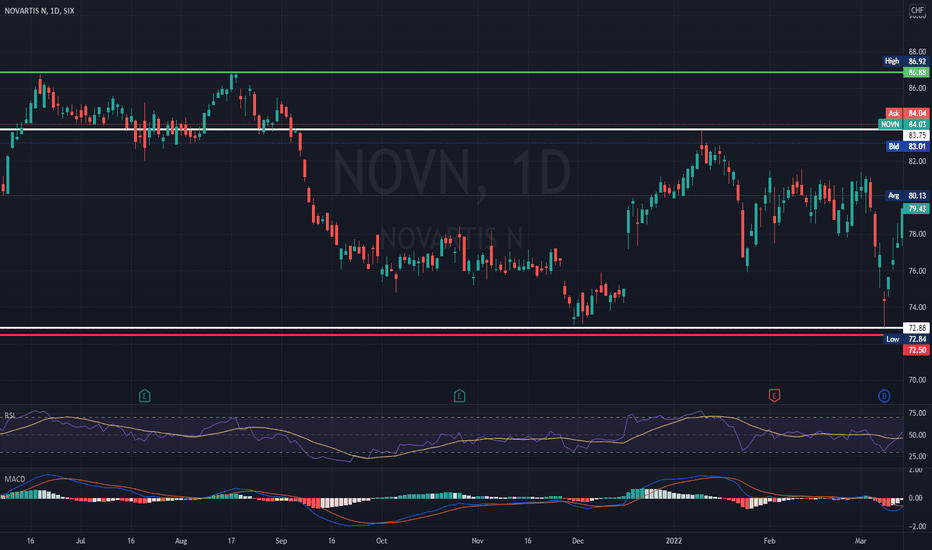Image resolution: width=932 pixels, height=550 pixels.
Task: Click the 2022 label on time axis
Action: [x=673, y=541]
